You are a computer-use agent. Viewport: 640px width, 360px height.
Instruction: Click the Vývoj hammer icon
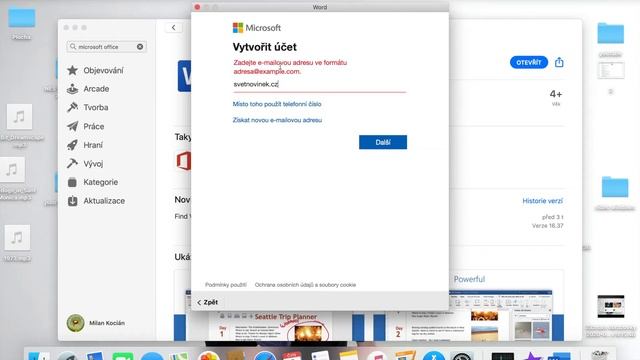click(x=73, y=164)
